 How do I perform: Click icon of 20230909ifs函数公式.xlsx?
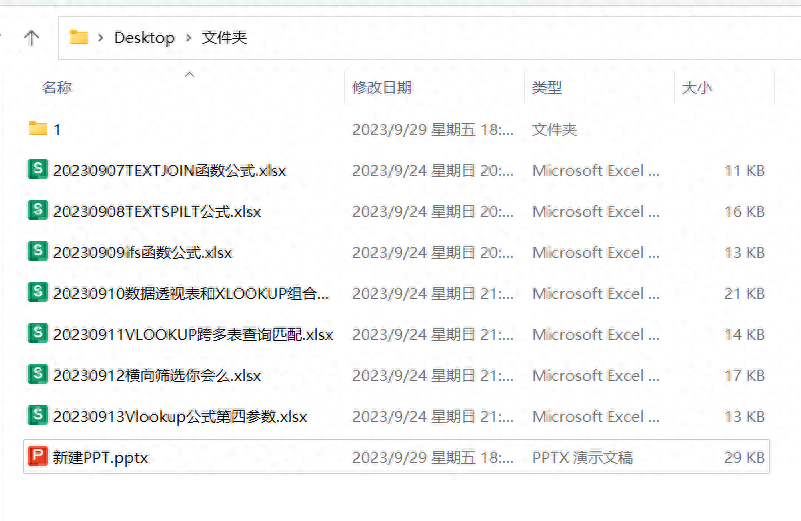pyautogui.click(x=38, y=251)
